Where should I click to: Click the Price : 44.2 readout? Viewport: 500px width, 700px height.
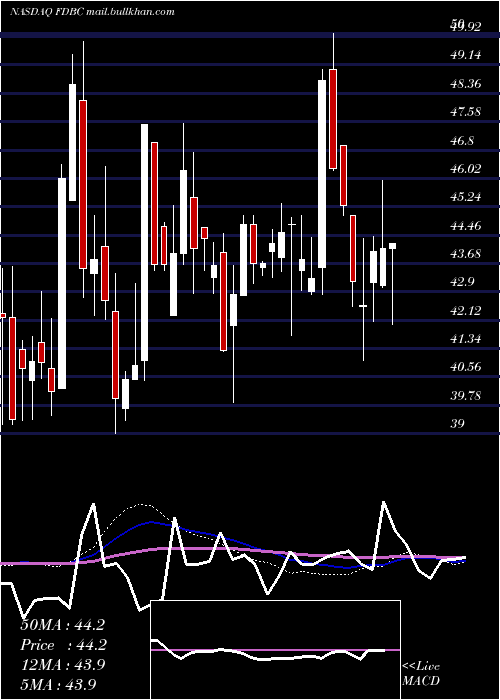(62, 645)
